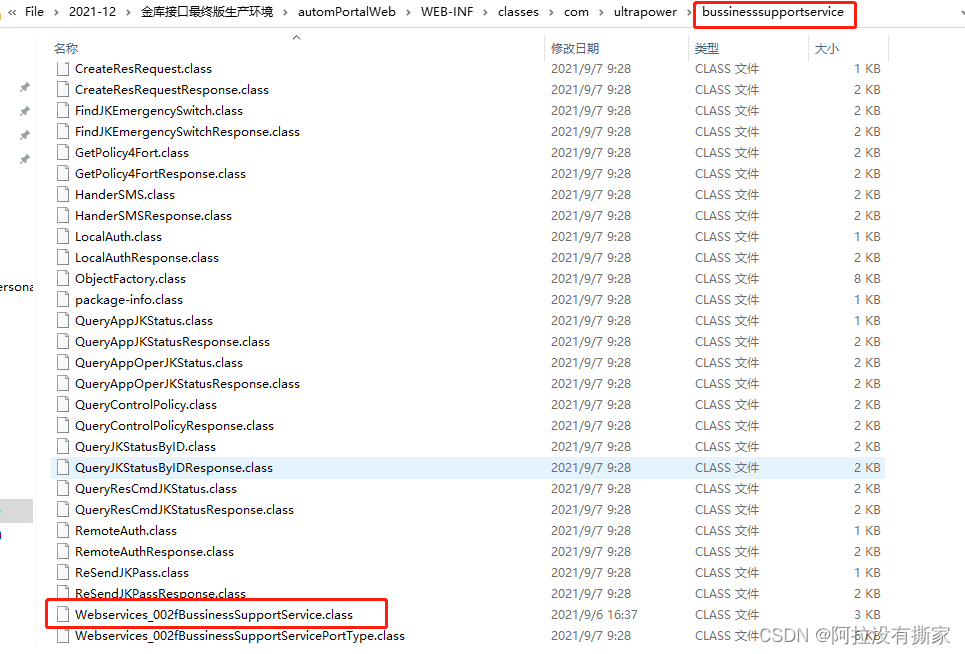
Task: Go to com folder in breadcrumb
Action: [x=576, y=12]
